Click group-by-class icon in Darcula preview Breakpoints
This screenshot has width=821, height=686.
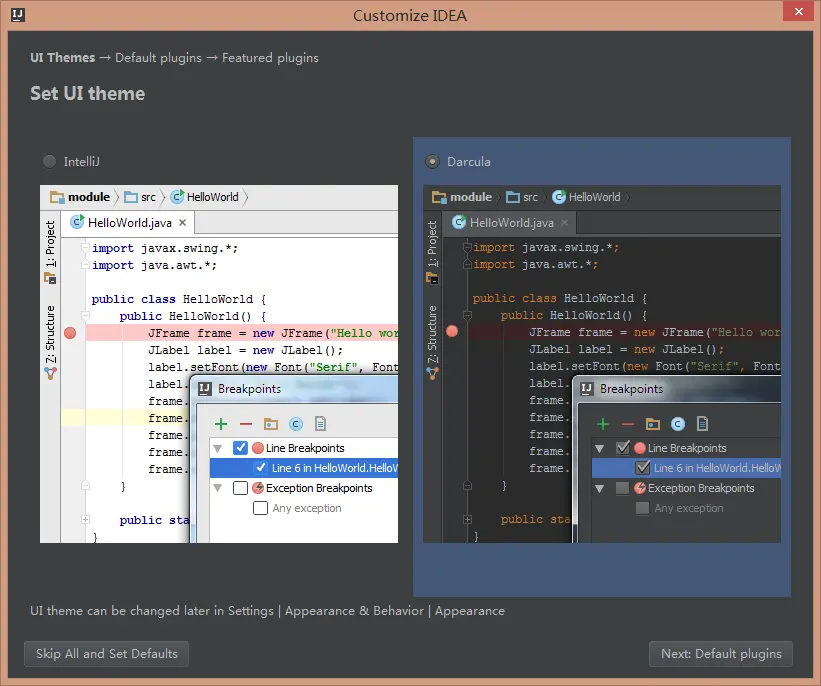(678, 424)
